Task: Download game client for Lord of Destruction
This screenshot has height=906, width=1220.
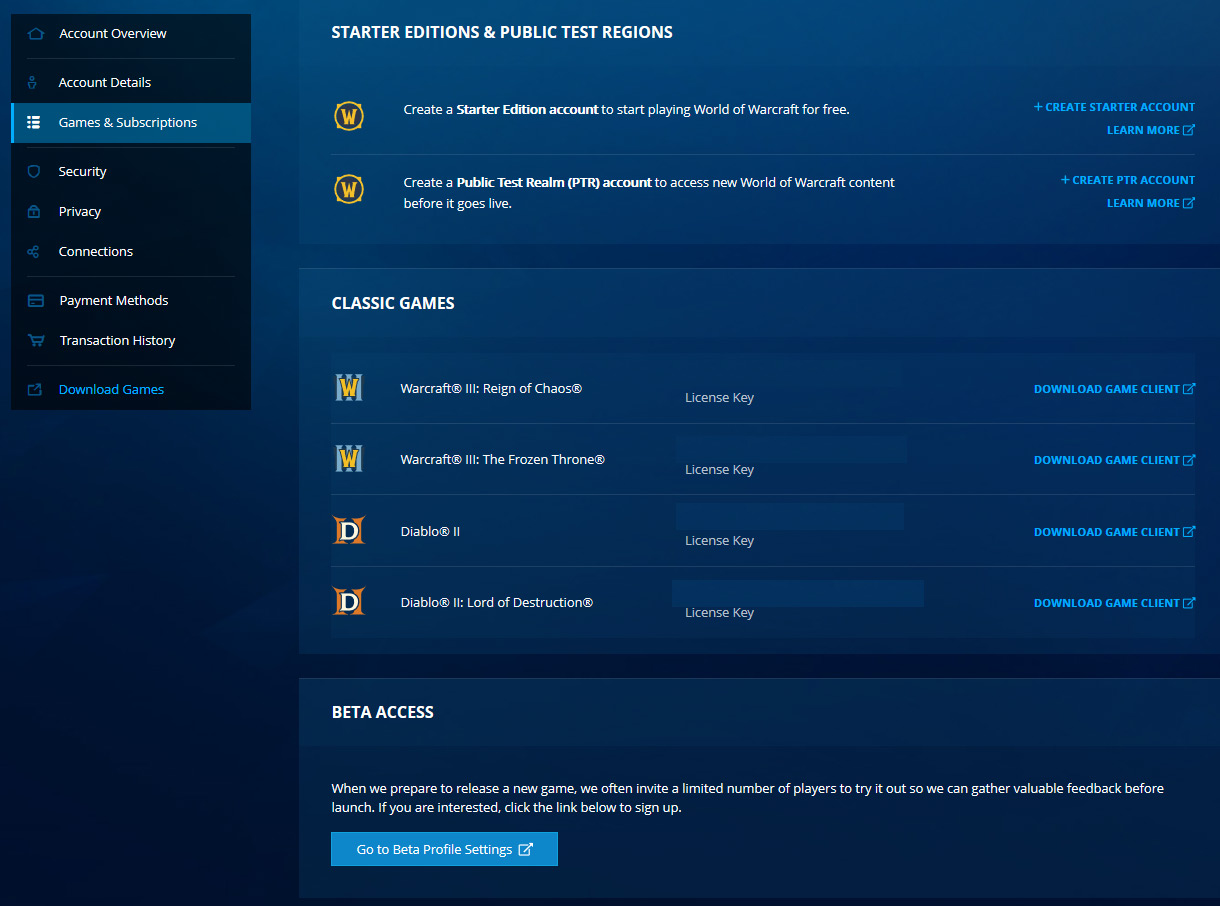Action: [x=1114, y=603]
